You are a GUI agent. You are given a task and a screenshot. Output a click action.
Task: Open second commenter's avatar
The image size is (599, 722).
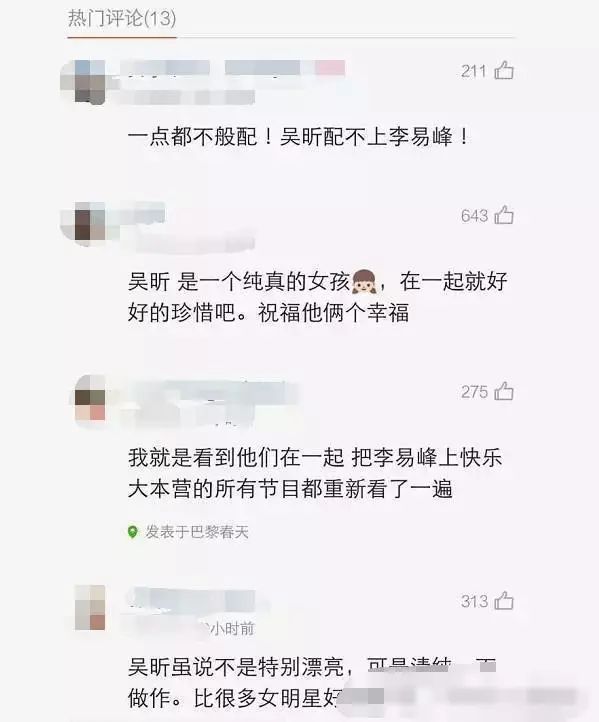pyautogui.click(x=83, y=224)
